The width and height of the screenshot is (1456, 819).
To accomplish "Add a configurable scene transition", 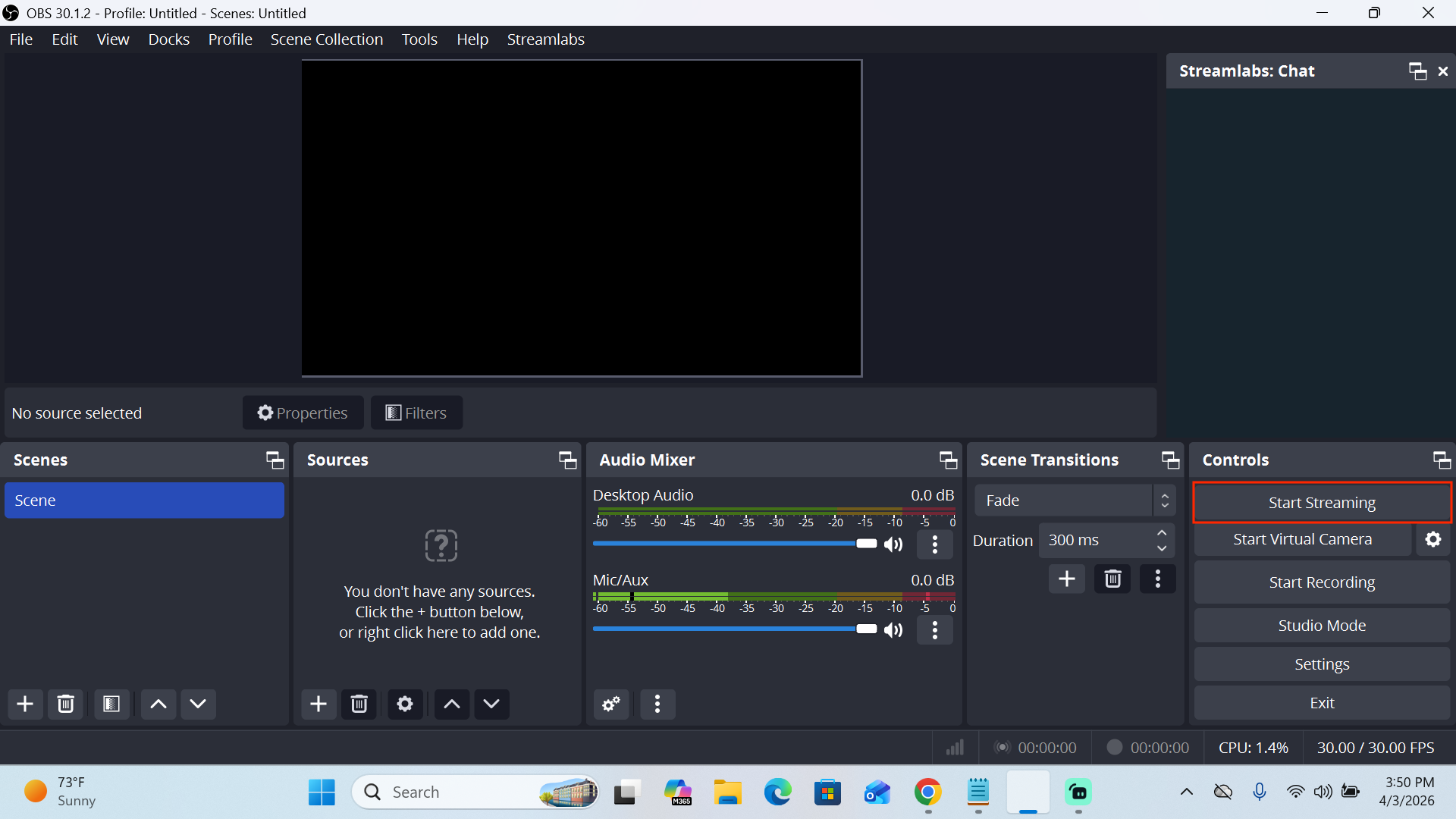I will tap(1067, 579).
